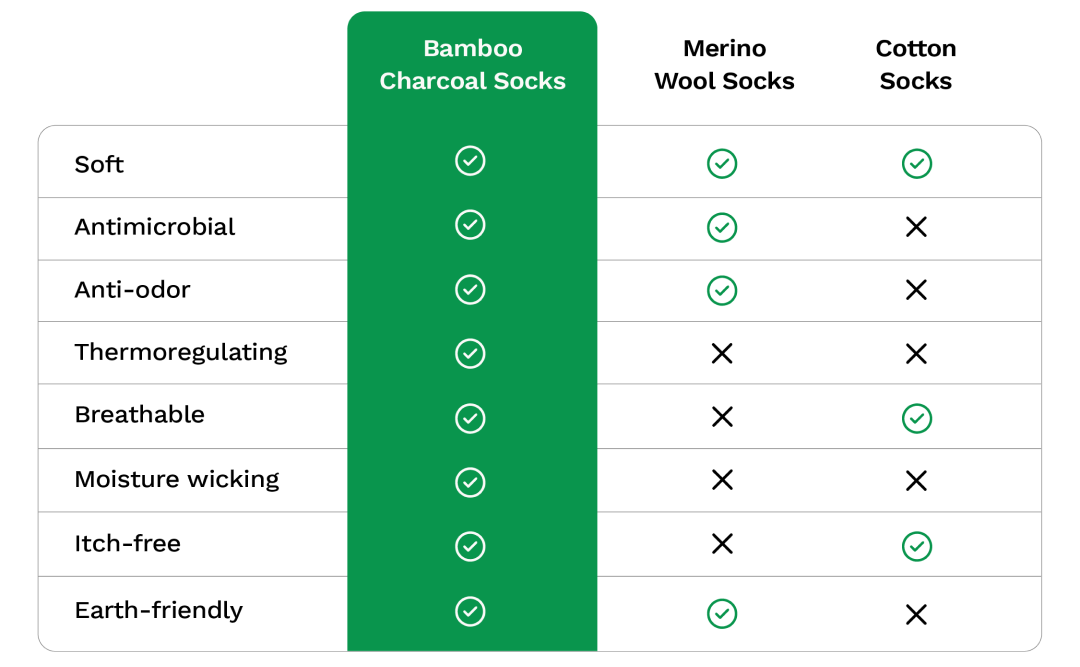The height and width of the screenshot is (667, 1080).
Task: Click the Thermoregulating X under Merino Wool Socks
Action: (x=722, y=353)
